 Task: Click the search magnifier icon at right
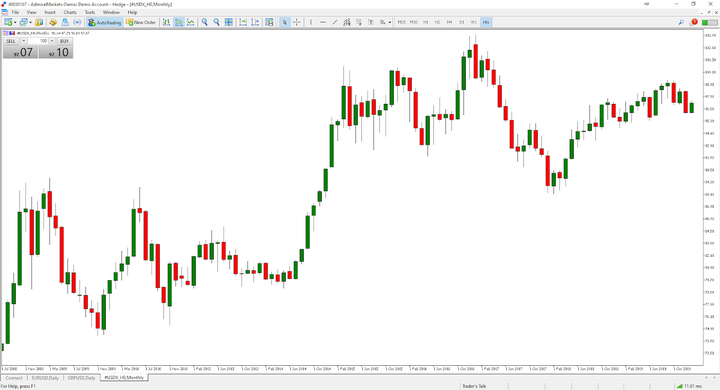[681, 22]
